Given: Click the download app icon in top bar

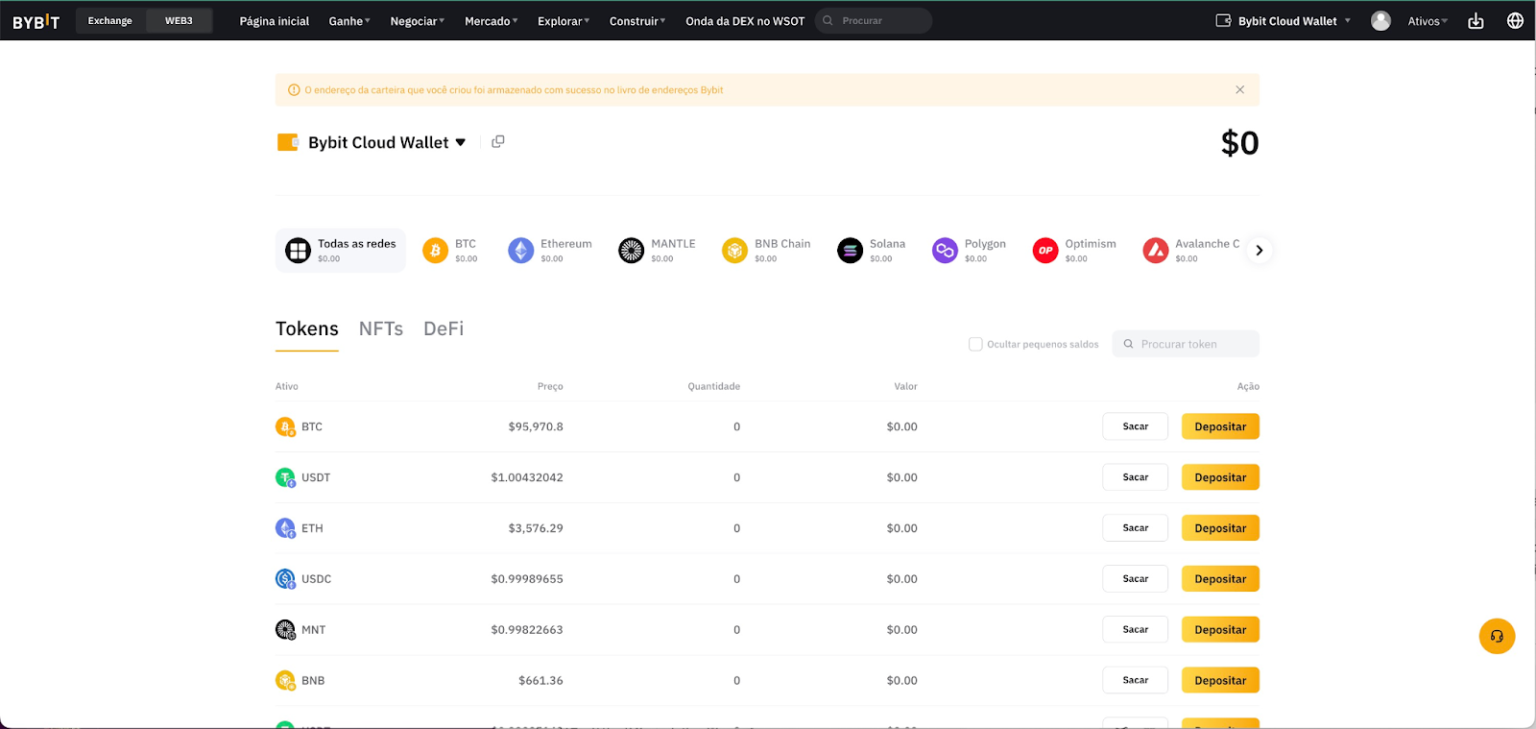Looking at the screenshot, I should pos(1475,20).
